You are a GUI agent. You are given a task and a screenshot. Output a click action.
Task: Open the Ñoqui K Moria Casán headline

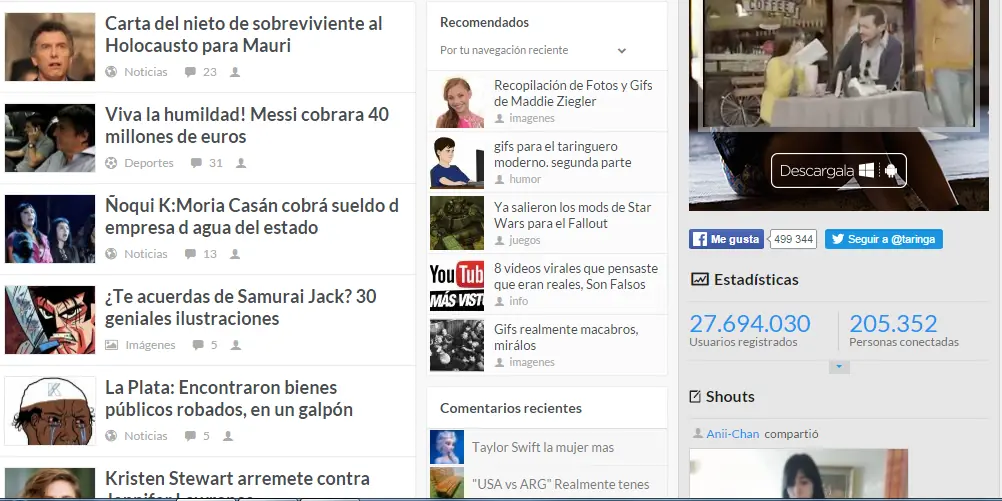(252, 216)
